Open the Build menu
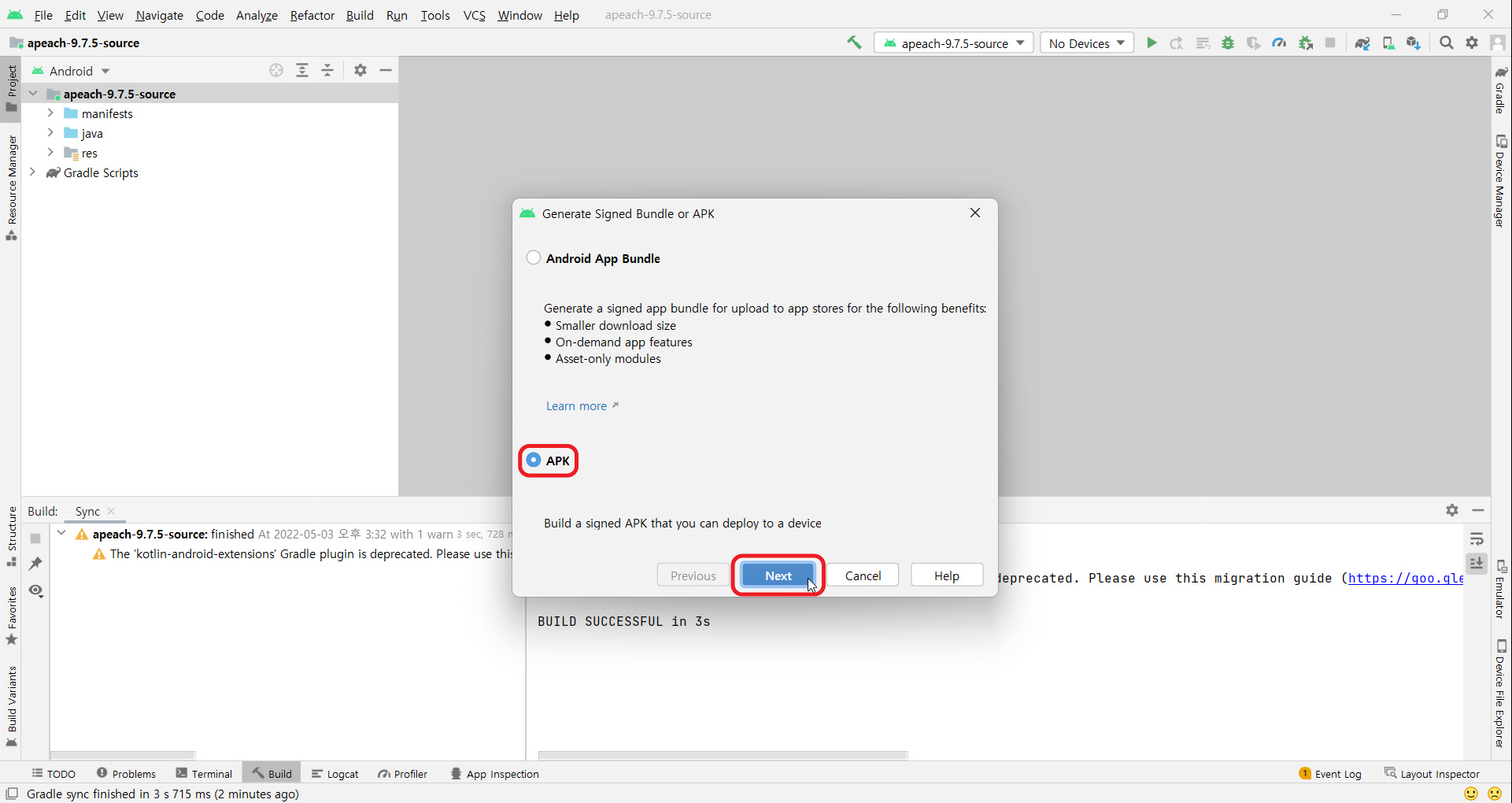The width and height of the screenshot is (1512, 803). [360, 15]
